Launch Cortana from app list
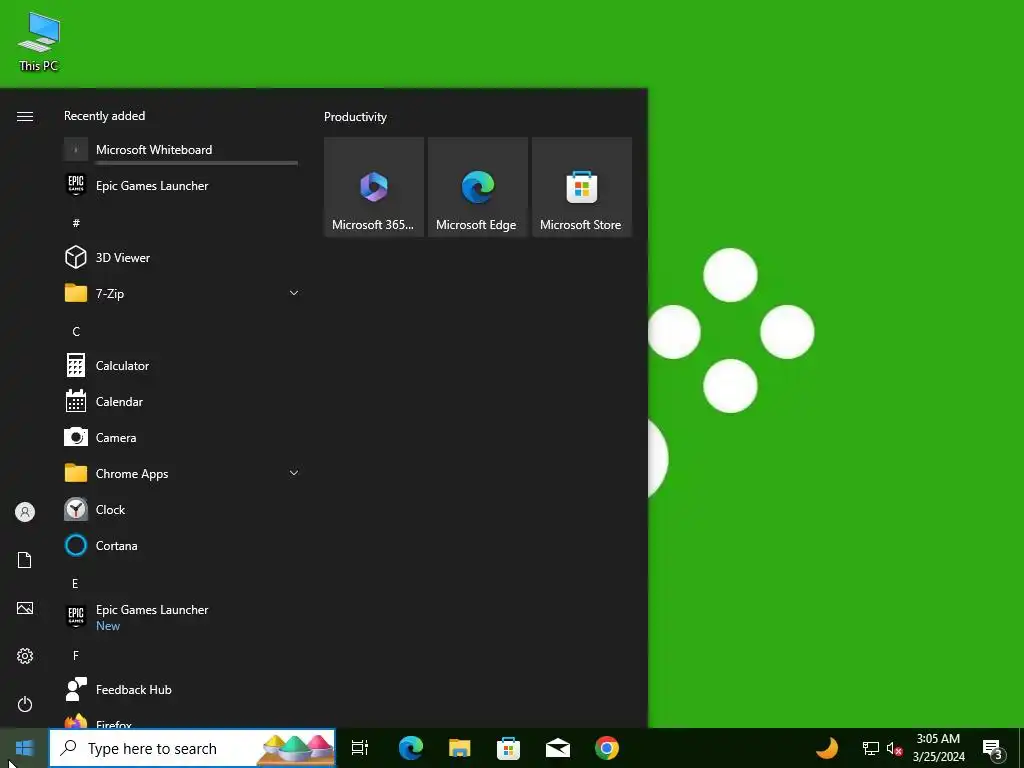 [180, 545]
